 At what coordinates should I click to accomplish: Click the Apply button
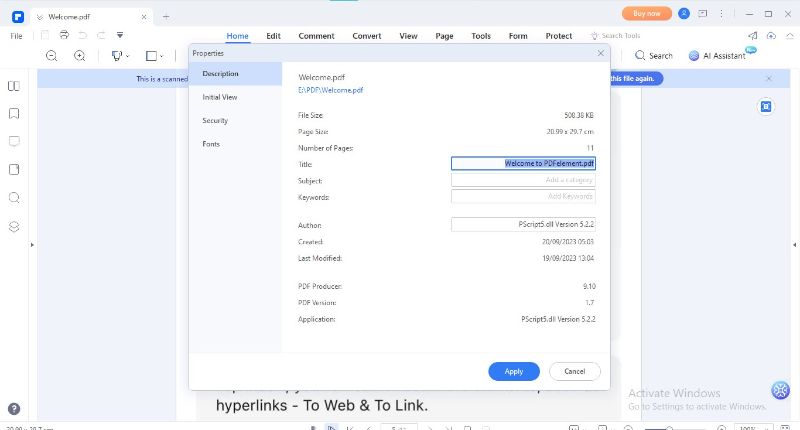coord(514,371)
